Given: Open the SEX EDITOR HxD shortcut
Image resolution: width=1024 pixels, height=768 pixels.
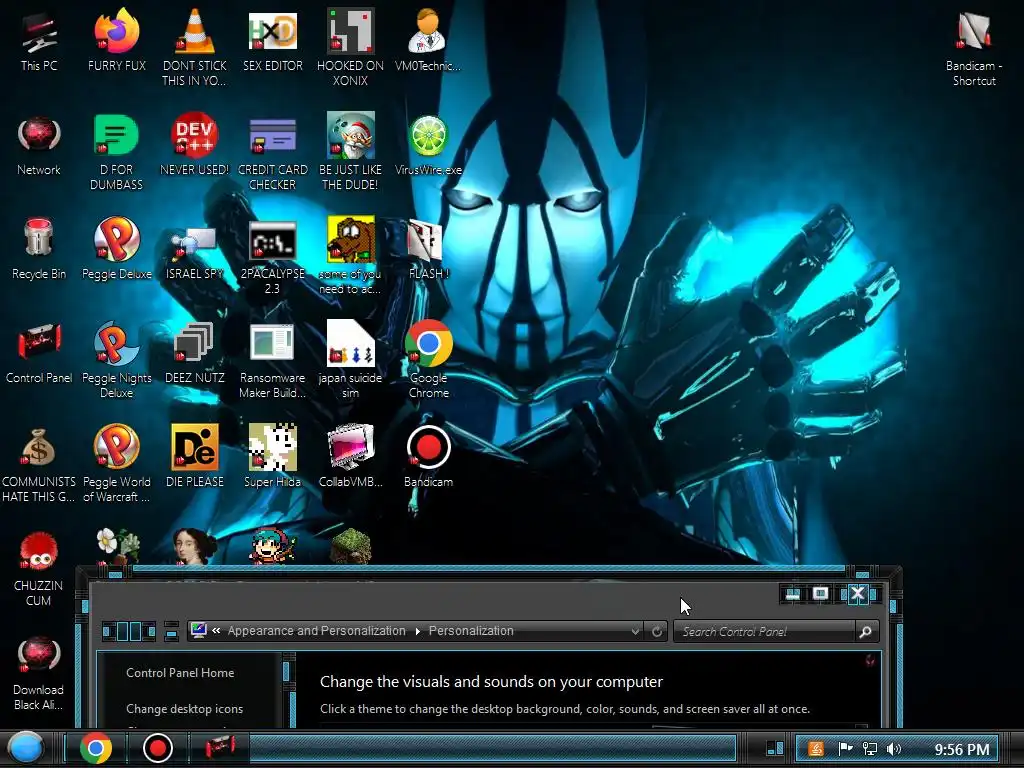Looking at the screenshot, I should tap(272, 41).
